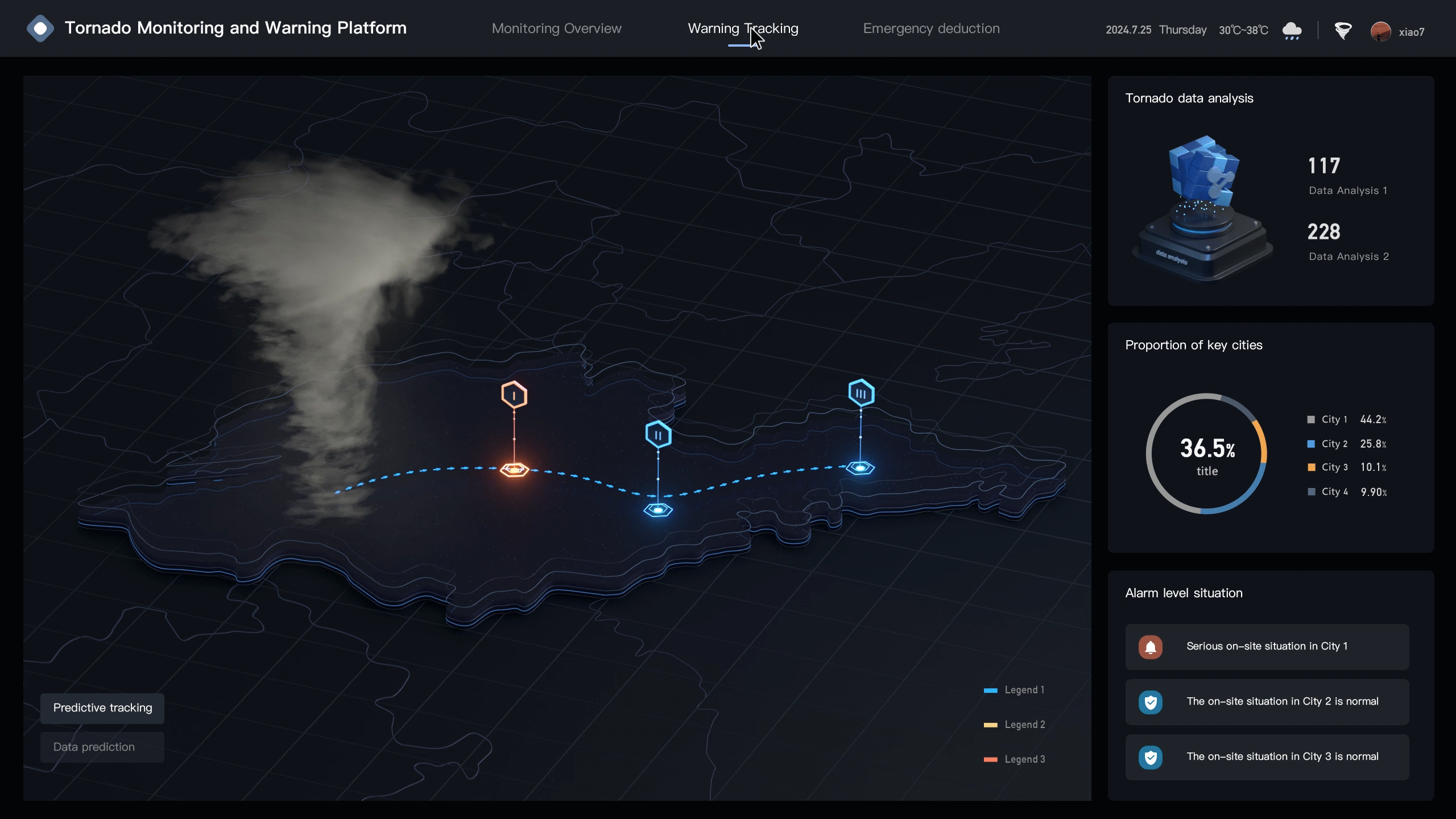Image resolution: width=1456 pixels, height=819 pixels.
Task: Open Serious on-site situation in City 1 alert
Action: (1267, 647)
